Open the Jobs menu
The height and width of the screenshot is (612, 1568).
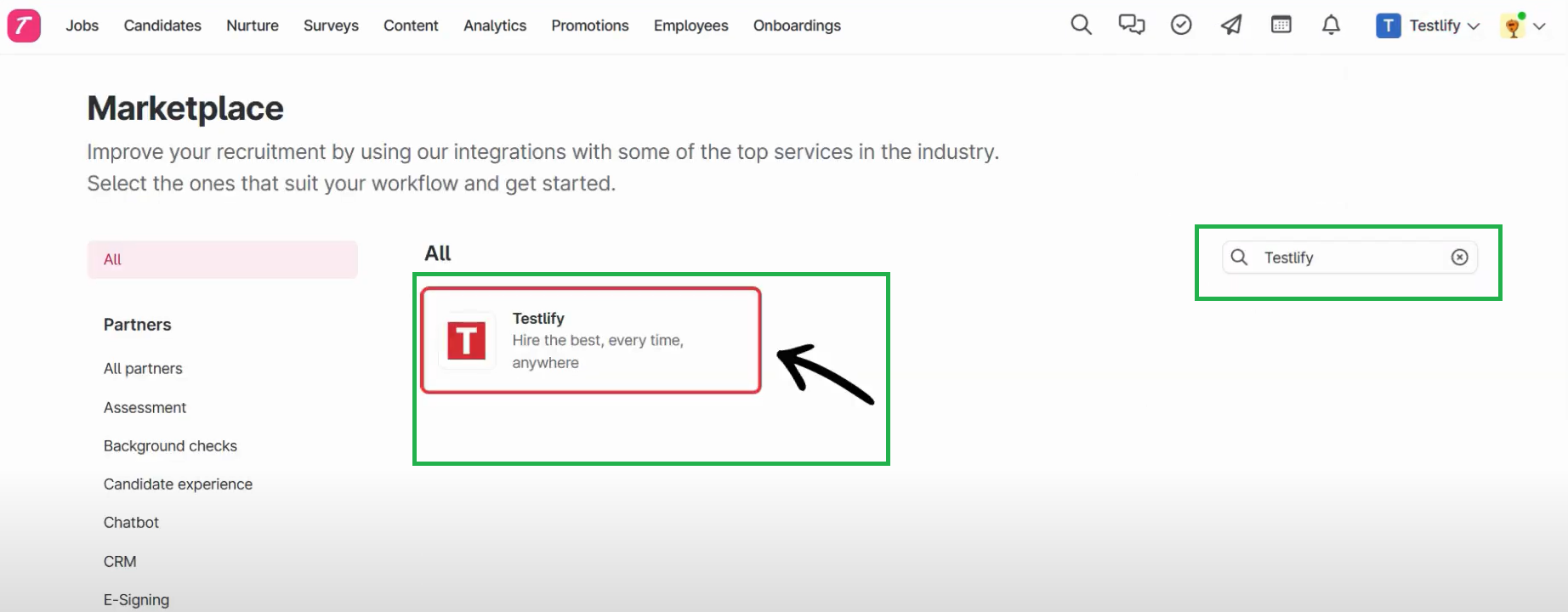click(82, 25)
